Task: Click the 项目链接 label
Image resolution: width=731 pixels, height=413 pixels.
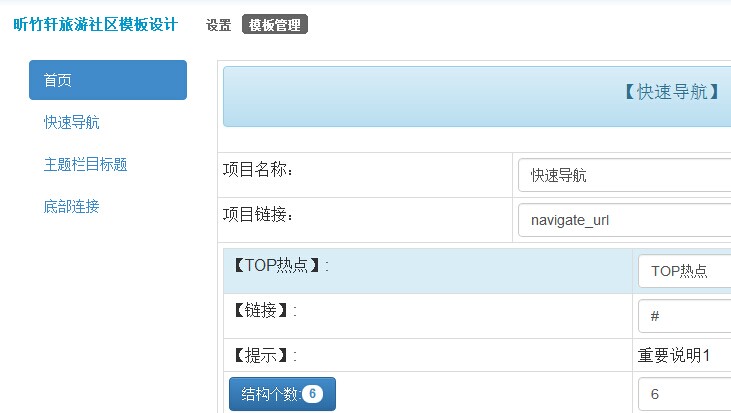Action: pyautogui.click(x=258, y=214)
